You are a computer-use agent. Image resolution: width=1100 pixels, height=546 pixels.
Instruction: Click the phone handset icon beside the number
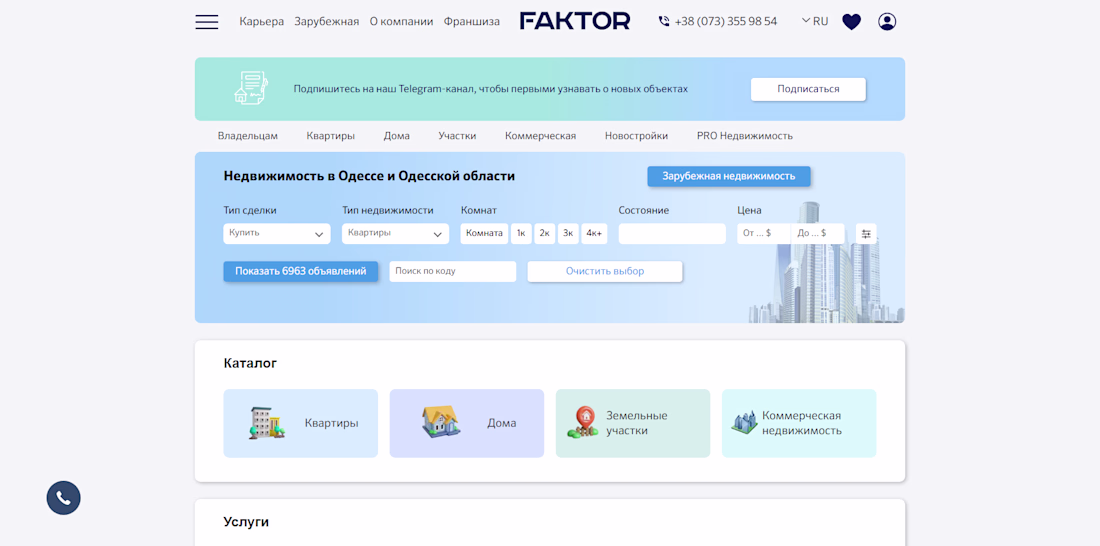coord(664,22)
